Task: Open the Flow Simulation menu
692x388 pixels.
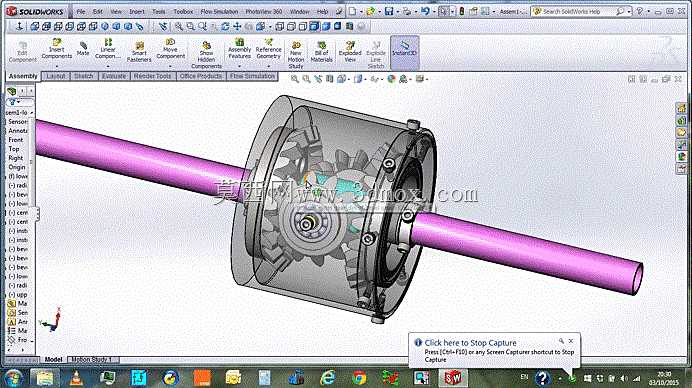Action: coord(219,11)
